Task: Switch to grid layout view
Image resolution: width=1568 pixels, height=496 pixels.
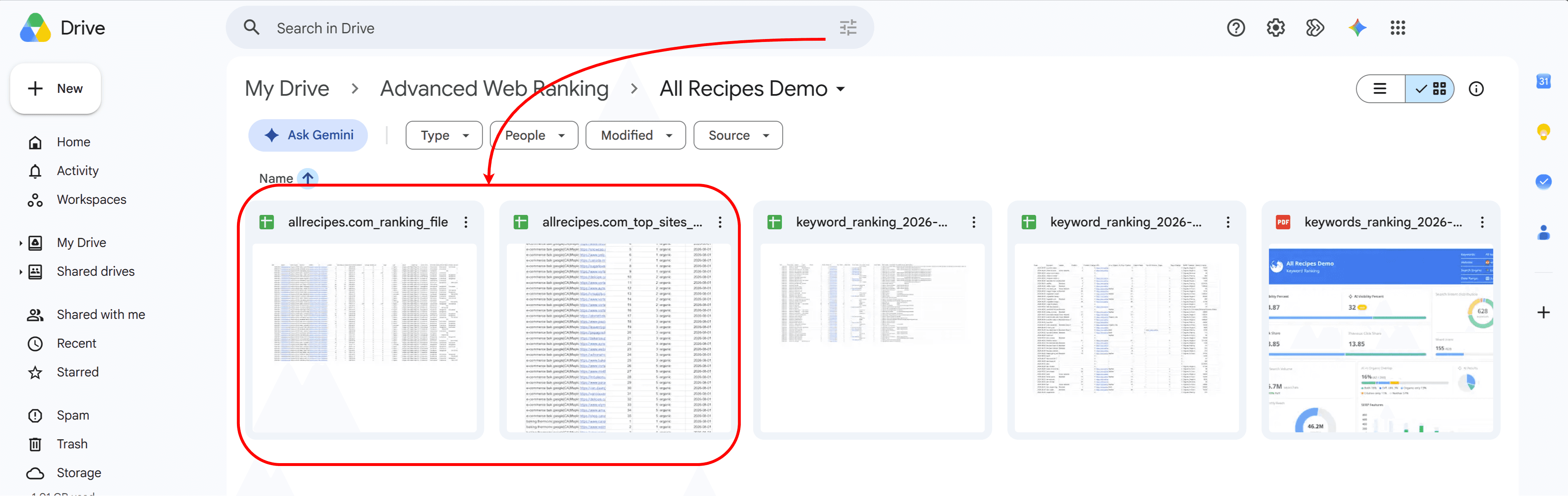Action: pos(1430,89)
